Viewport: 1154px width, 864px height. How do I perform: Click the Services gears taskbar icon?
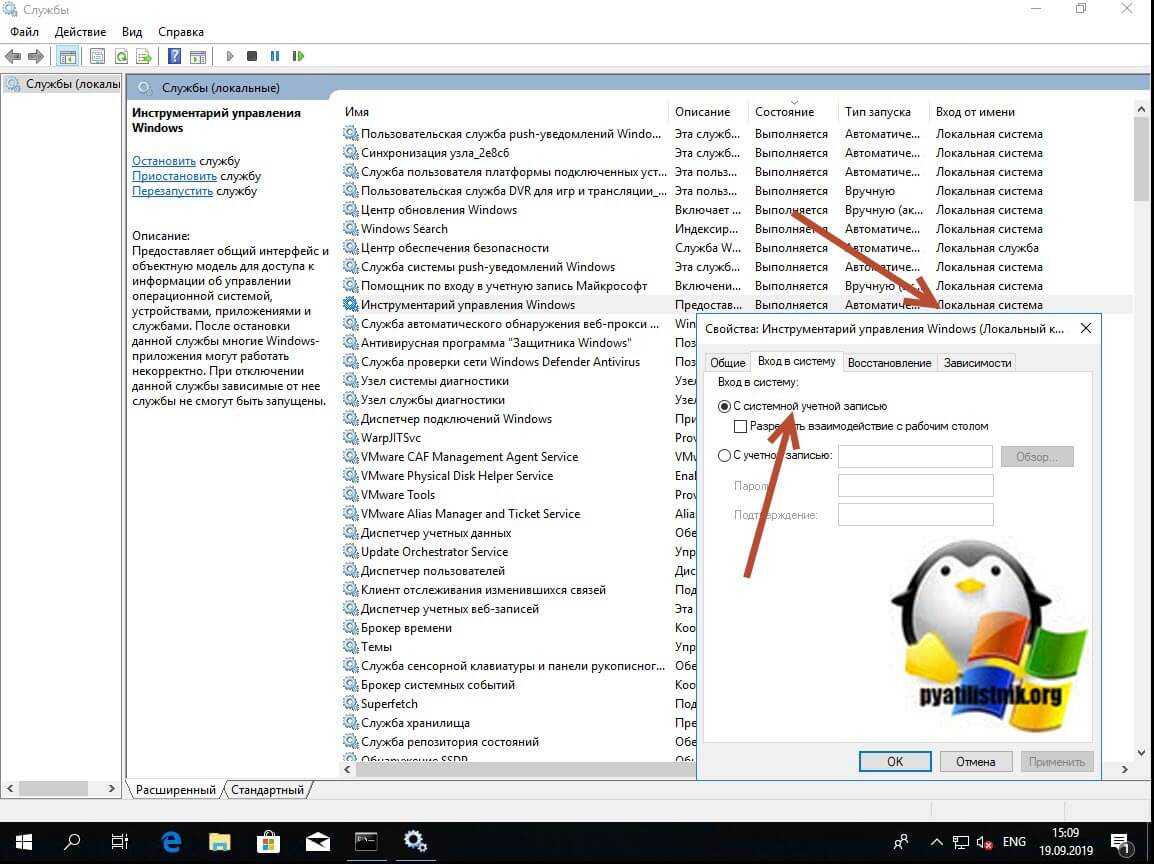[415, 842]
